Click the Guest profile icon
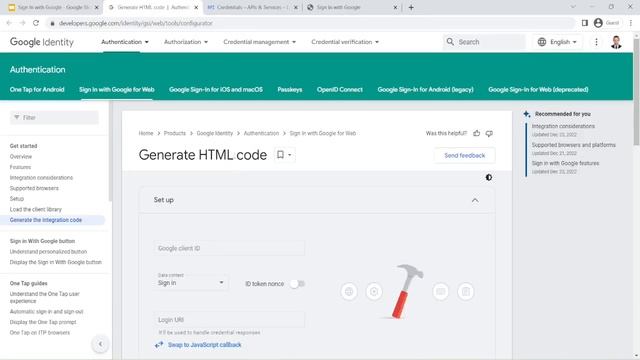Viewport: 640px width, 360px height. (598, 23)
